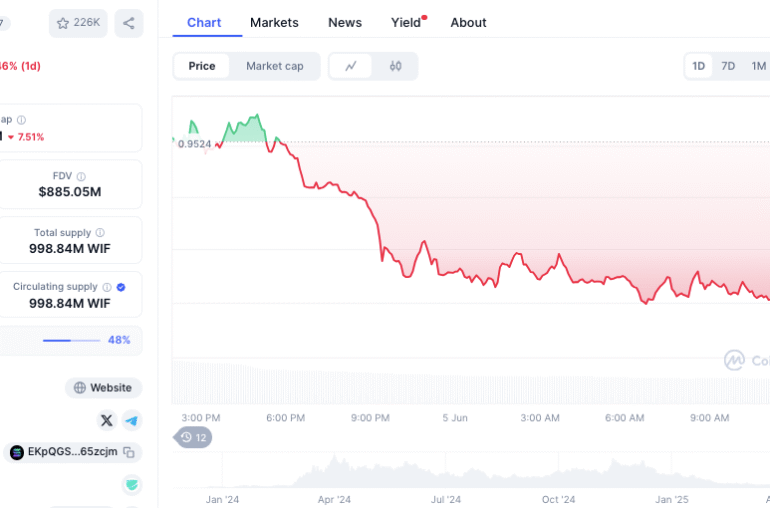The width and height of the screenshot is (770, 508).
Task: Copy the contract address icon
Action: 129,452
